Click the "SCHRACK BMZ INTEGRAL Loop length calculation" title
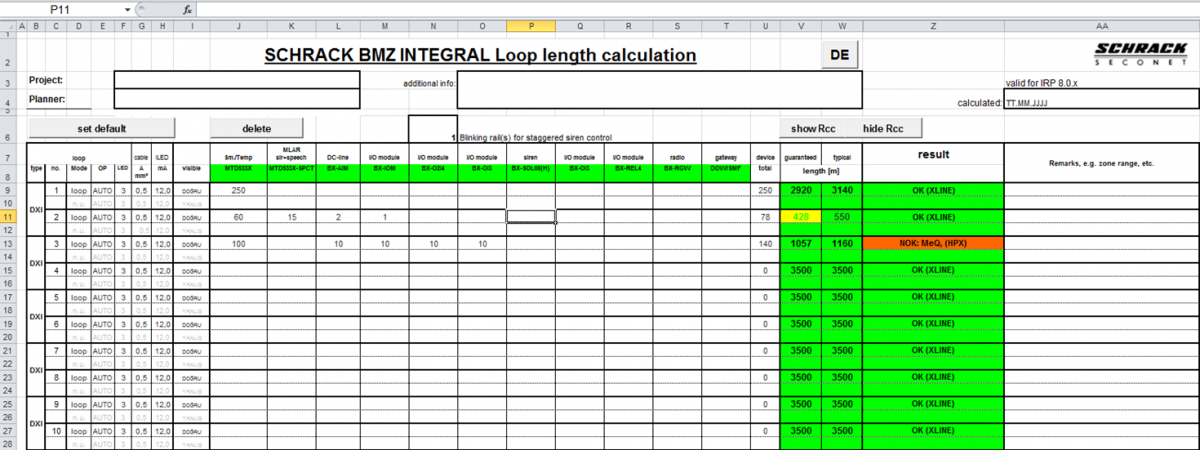This screenshot has height=450, width=1200. [x=480, y=55]
